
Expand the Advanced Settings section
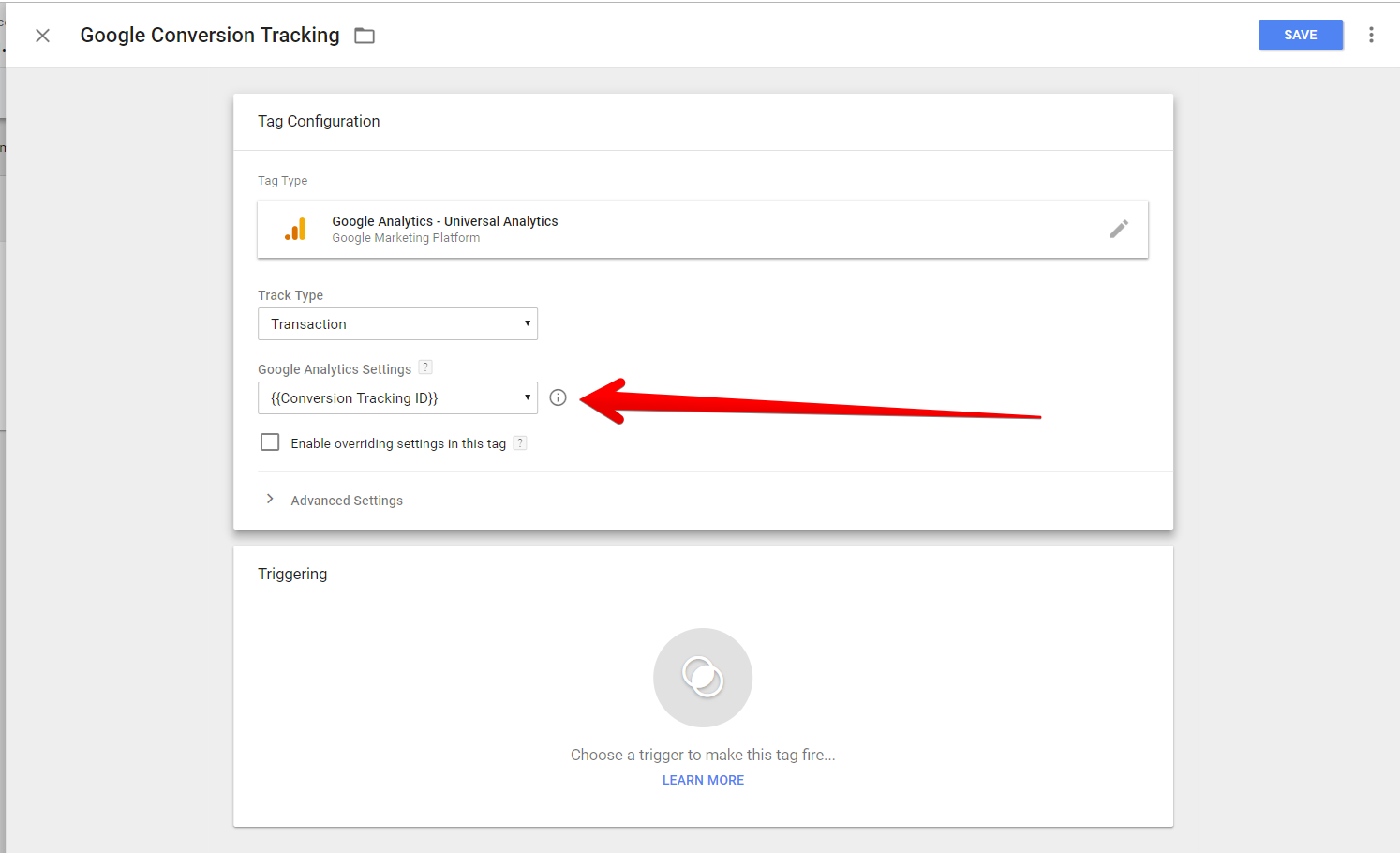click(x=270, y=500)
